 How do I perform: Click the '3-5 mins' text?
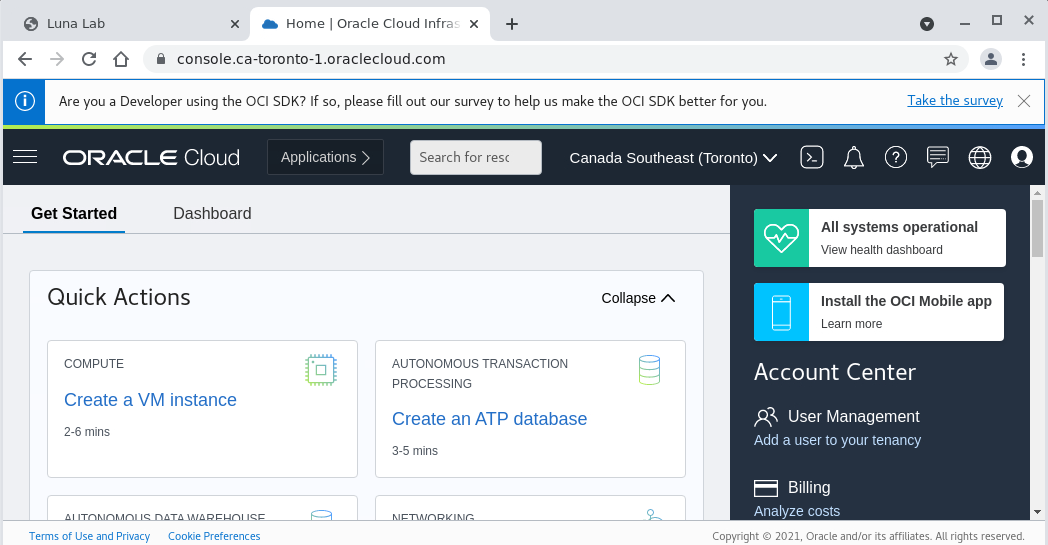click(x=415, y=451)
